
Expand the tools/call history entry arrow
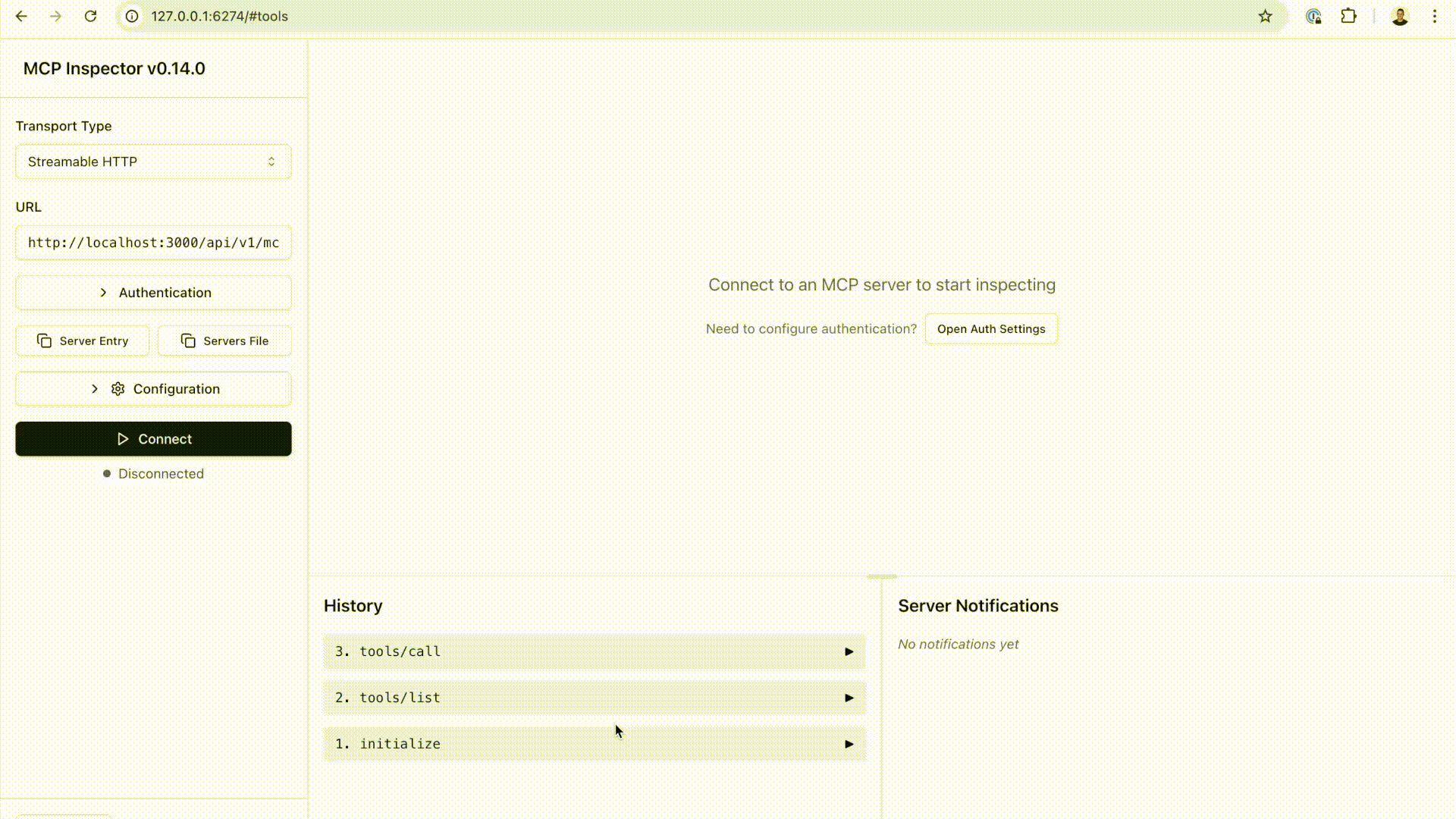point(849,651)
